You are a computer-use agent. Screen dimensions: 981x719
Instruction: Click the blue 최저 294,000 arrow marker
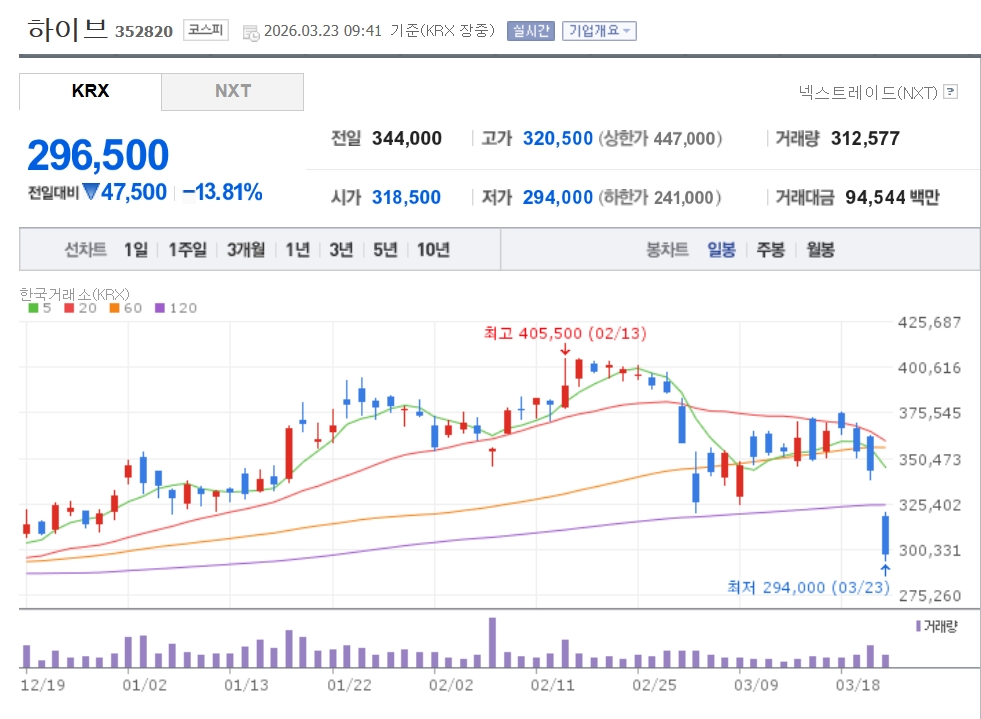coord(884,568)
